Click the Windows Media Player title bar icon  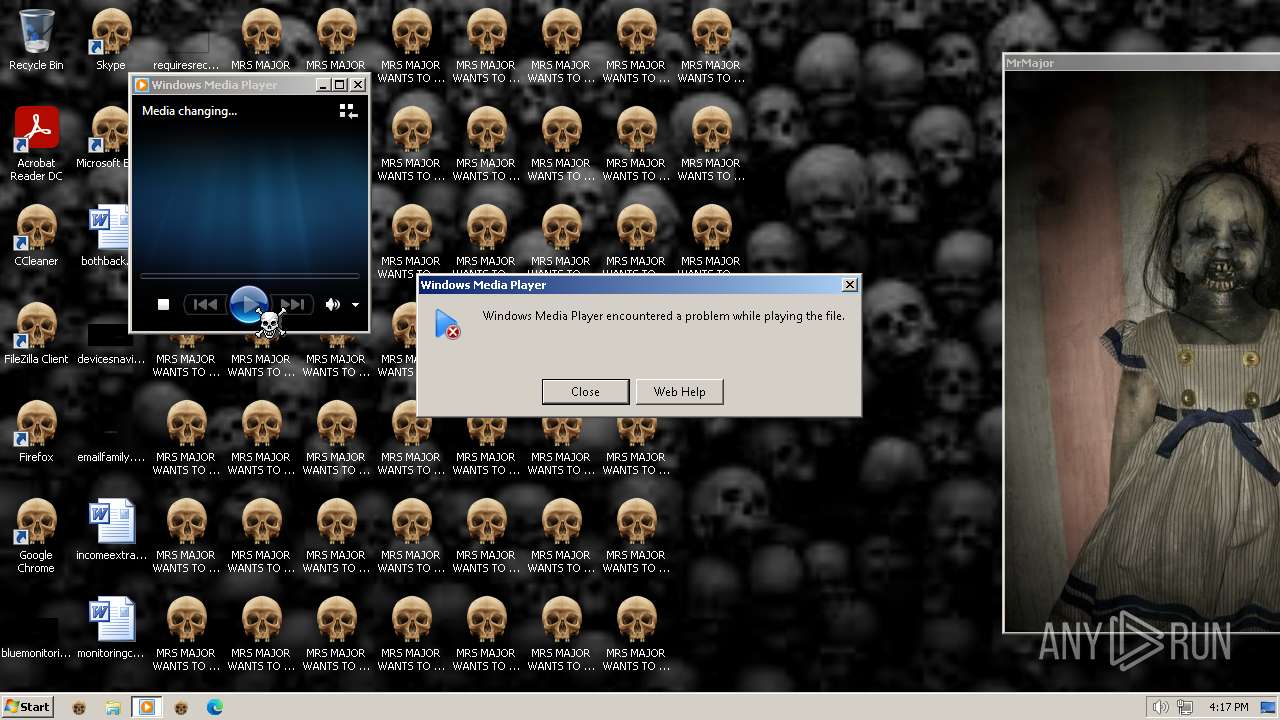tap(141, 85)
